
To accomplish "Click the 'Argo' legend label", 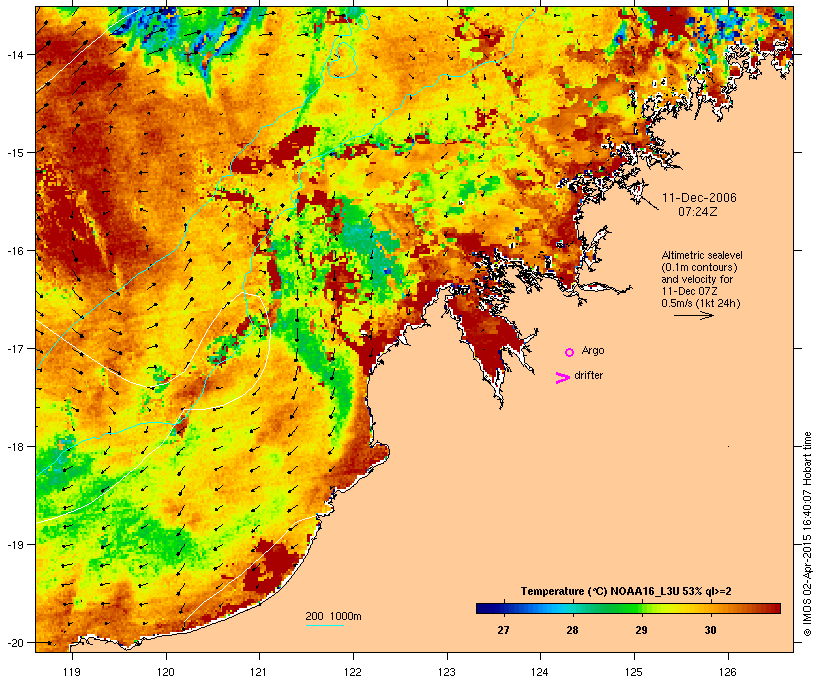I will point(593,350).
